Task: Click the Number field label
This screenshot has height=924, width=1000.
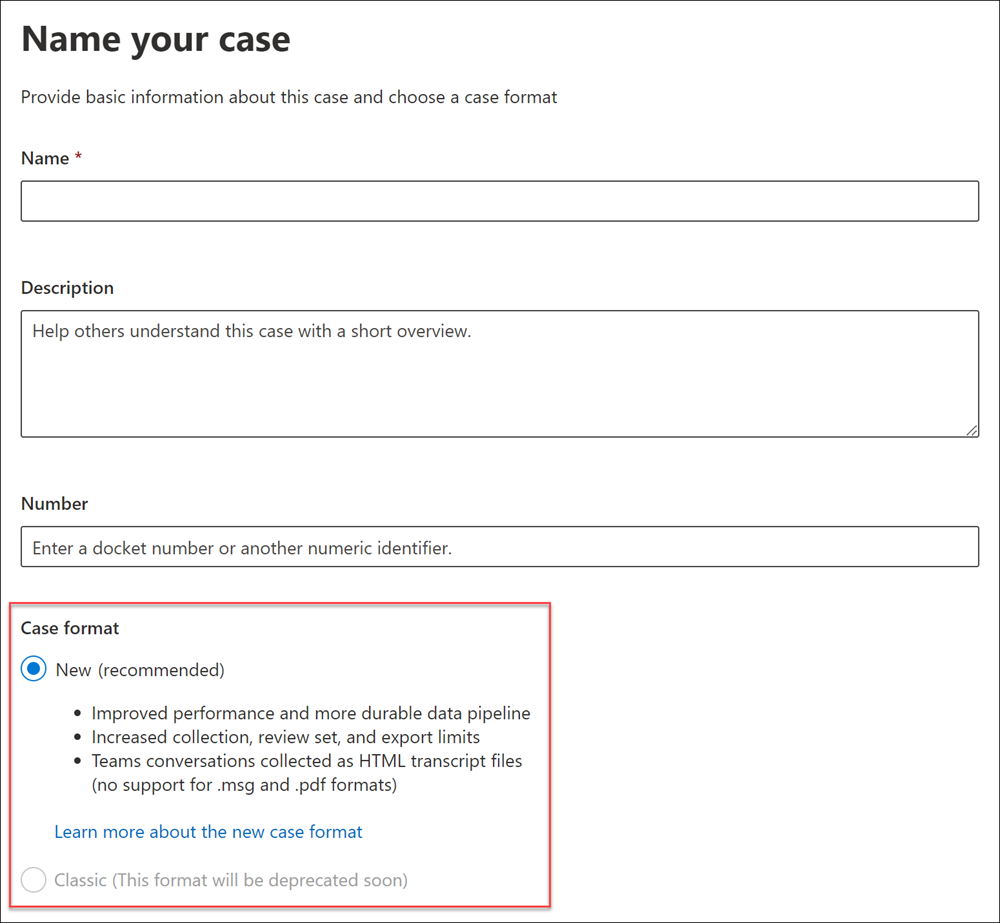Action: pyautogui.click(x=54, y=503)
